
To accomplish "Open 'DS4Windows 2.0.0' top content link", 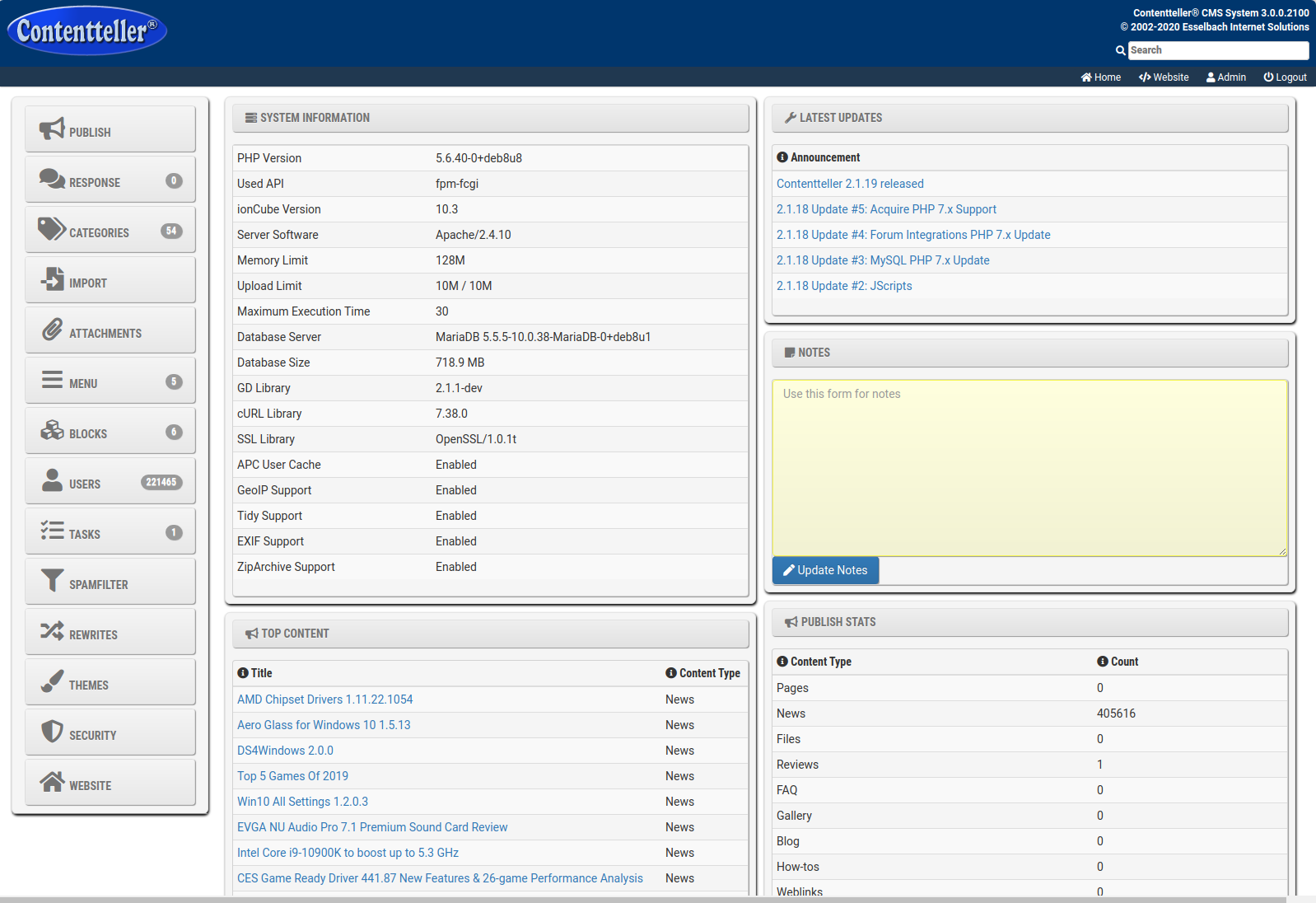I will pos(285,751).
